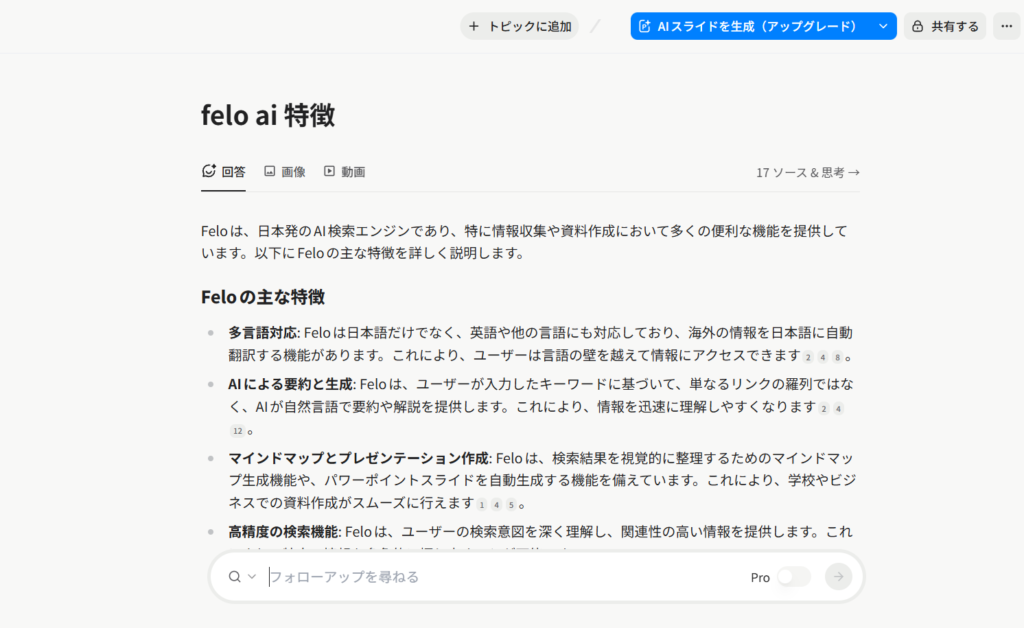Expand the search mode chevron in input bar
This screenshot has width=1024, height=628.
point(252,576)
